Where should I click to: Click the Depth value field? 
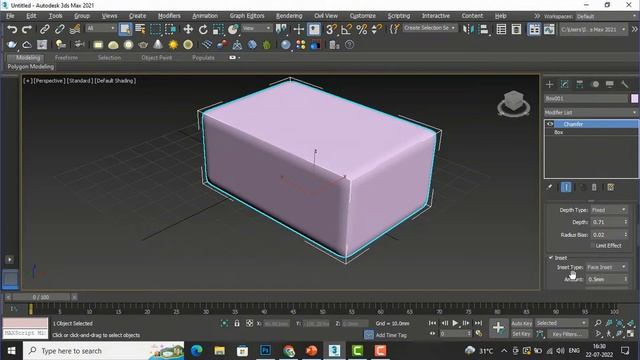point(606,222)
